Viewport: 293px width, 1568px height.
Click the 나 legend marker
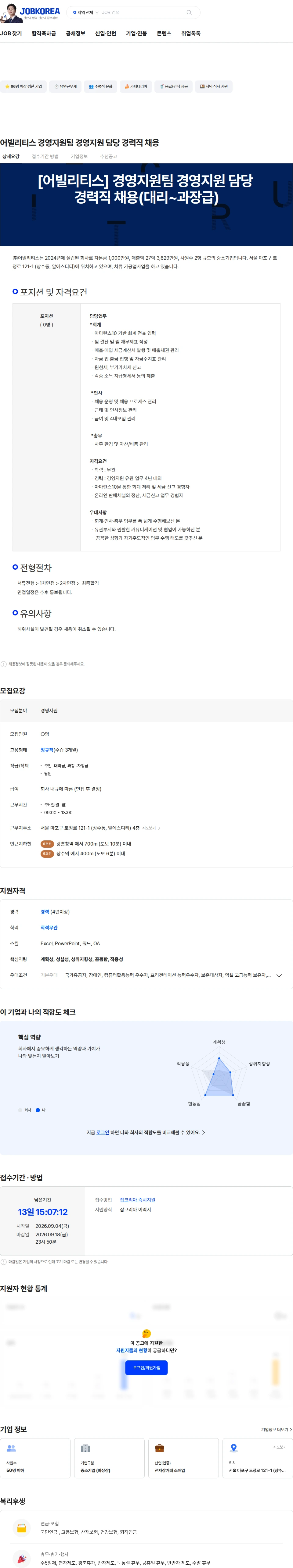[38, 1110]
